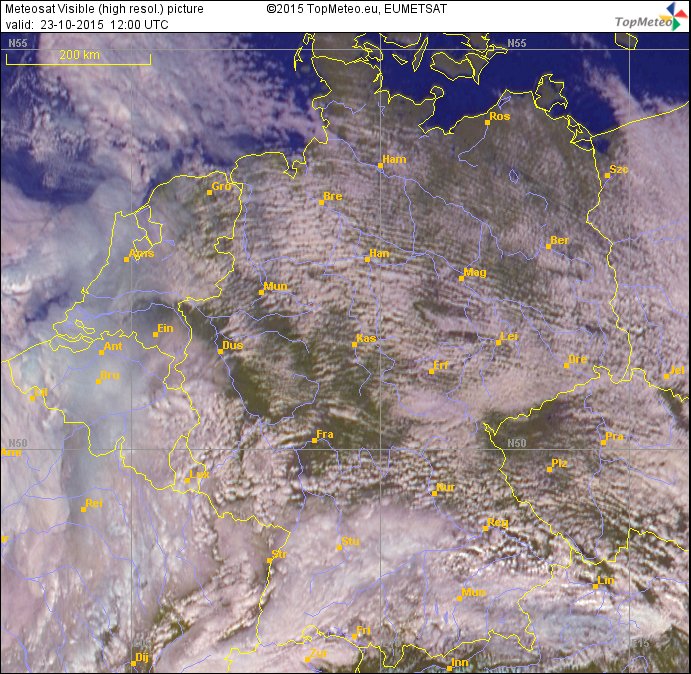Click the Frankfurt (Fra) city marker
This screenshot has height=674, width=691.
tap(311, 440)
